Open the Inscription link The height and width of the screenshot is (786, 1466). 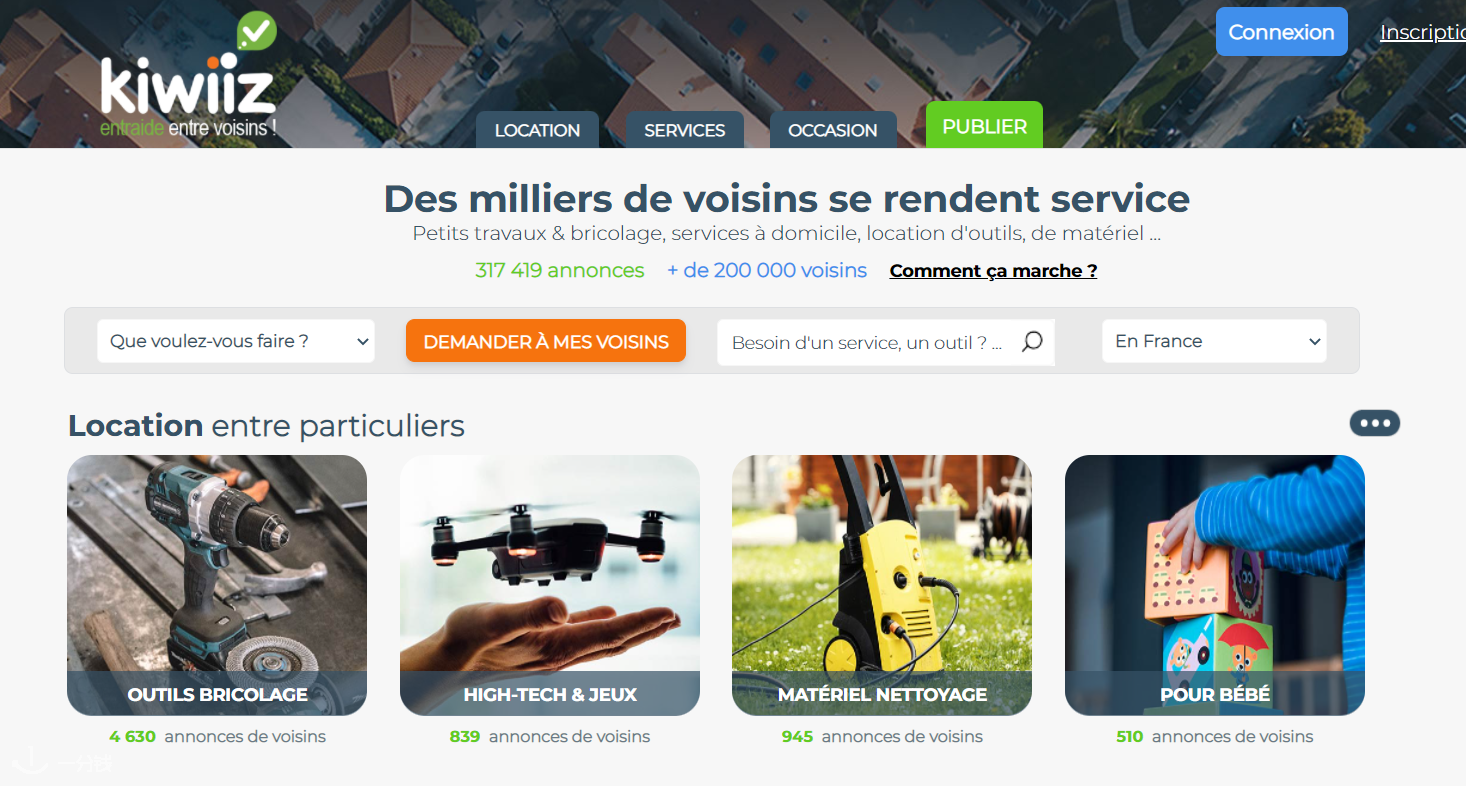click(1423, 32)
